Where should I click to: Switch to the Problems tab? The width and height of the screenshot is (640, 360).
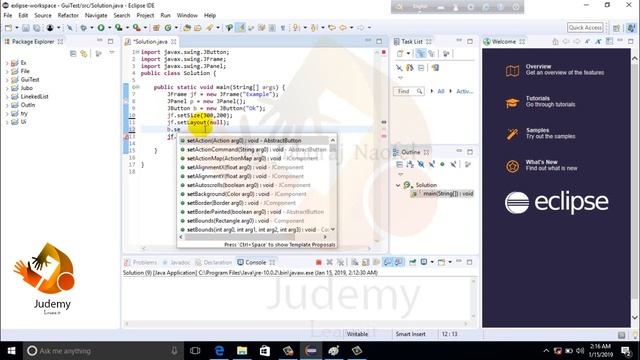point(140,262)
